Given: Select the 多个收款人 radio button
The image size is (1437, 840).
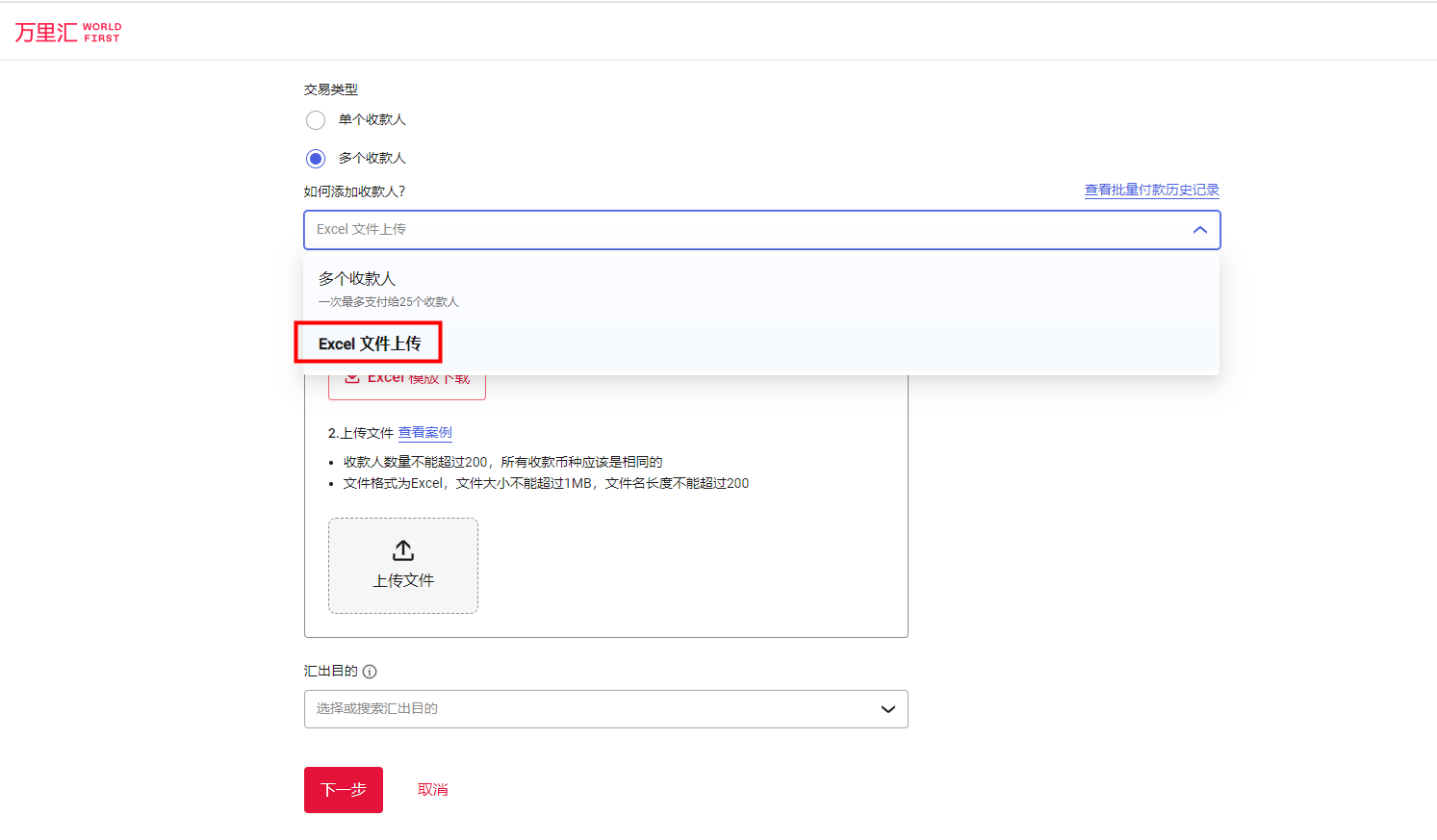Looking at the screenshot, I should (316, 158).
